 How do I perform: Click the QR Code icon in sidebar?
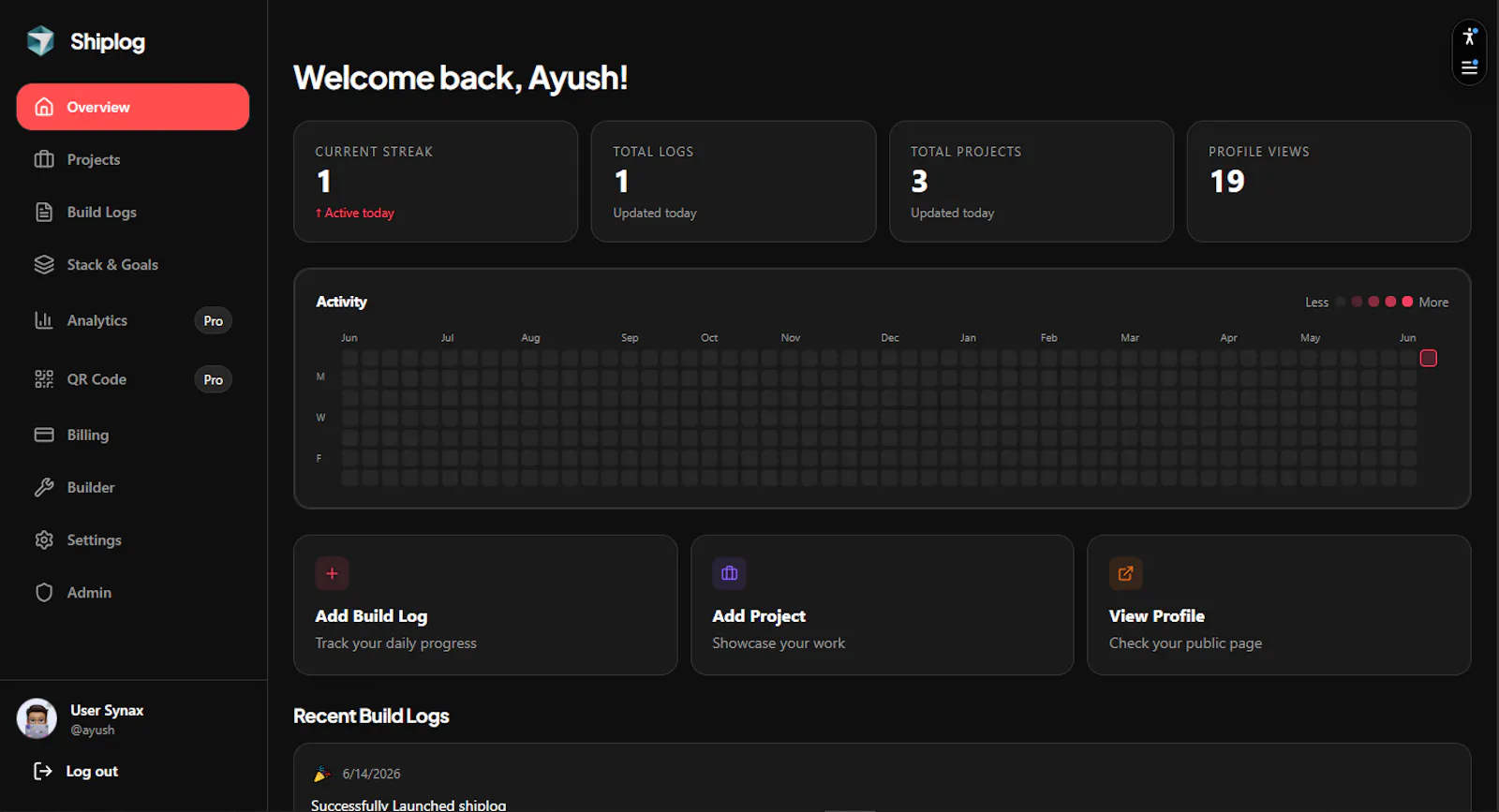(x=44, y=379)
